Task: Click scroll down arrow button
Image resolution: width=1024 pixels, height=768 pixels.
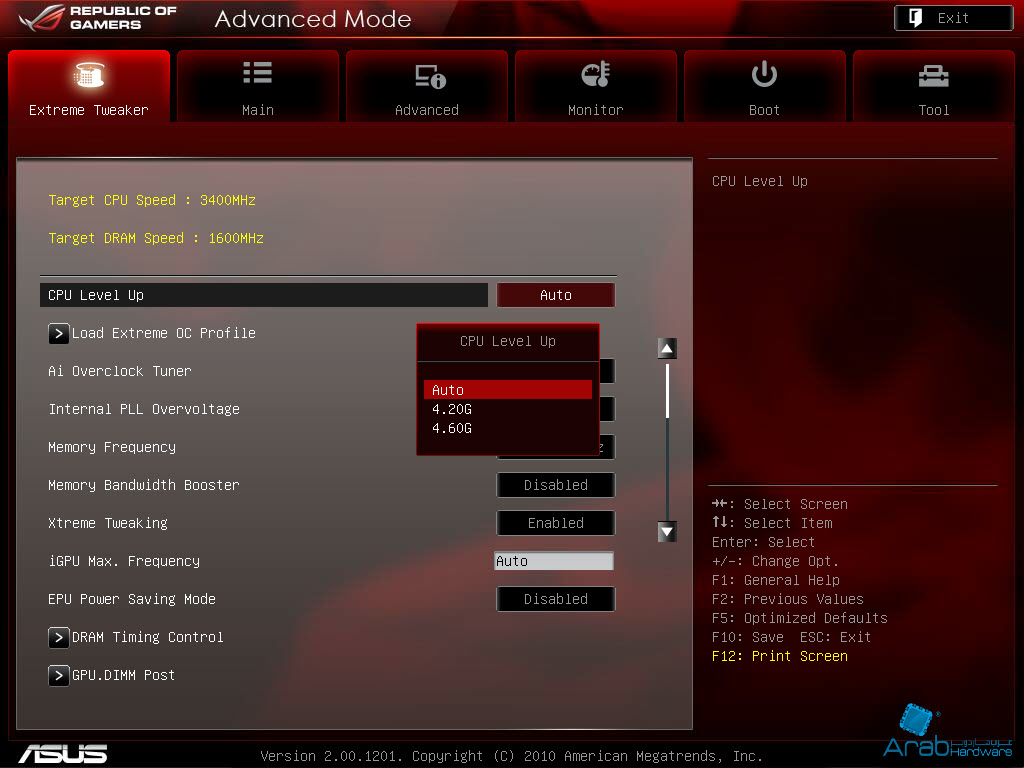Action: [667, 532]
